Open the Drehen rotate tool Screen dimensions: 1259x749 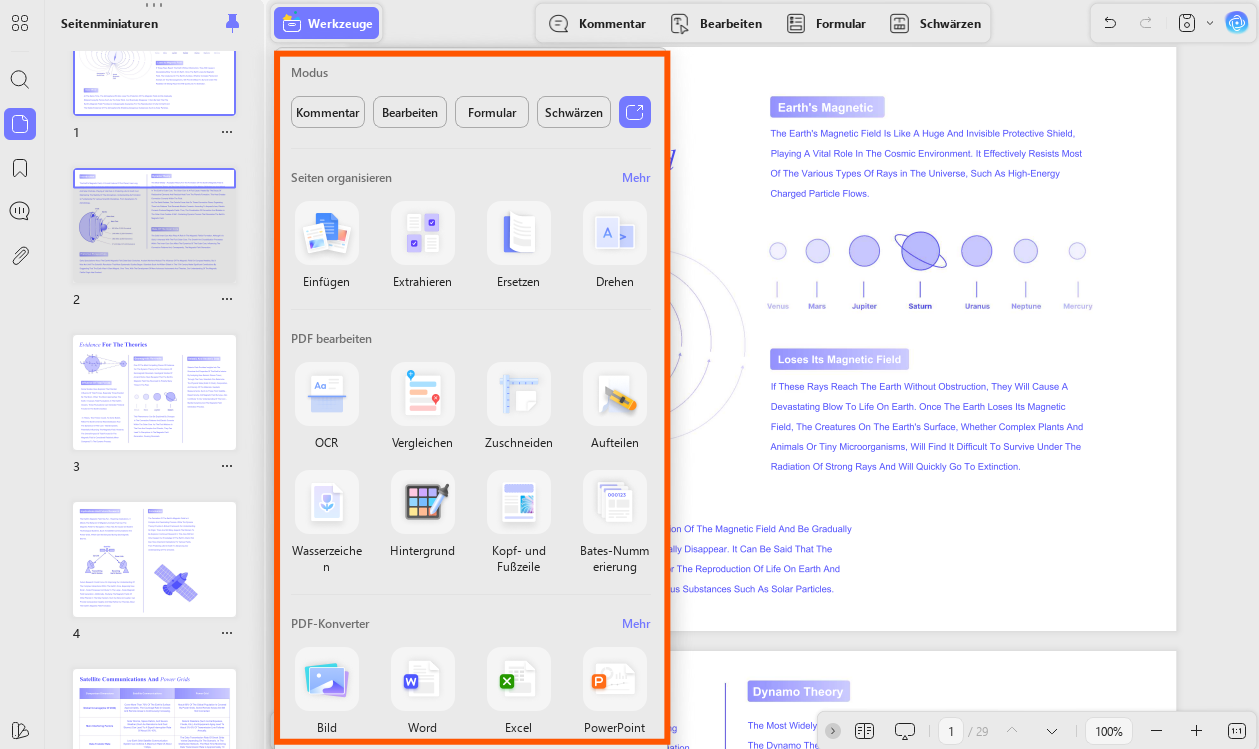click(614, 245)
